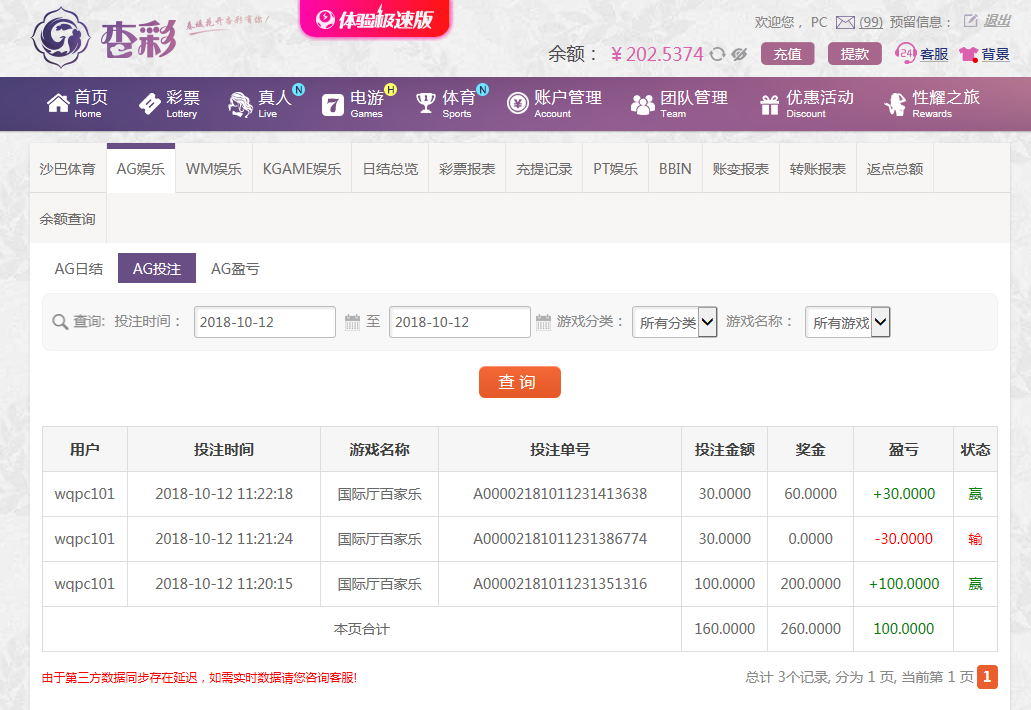Go to page 1 in pagination

pyautogui.click(x=987, y=676)
